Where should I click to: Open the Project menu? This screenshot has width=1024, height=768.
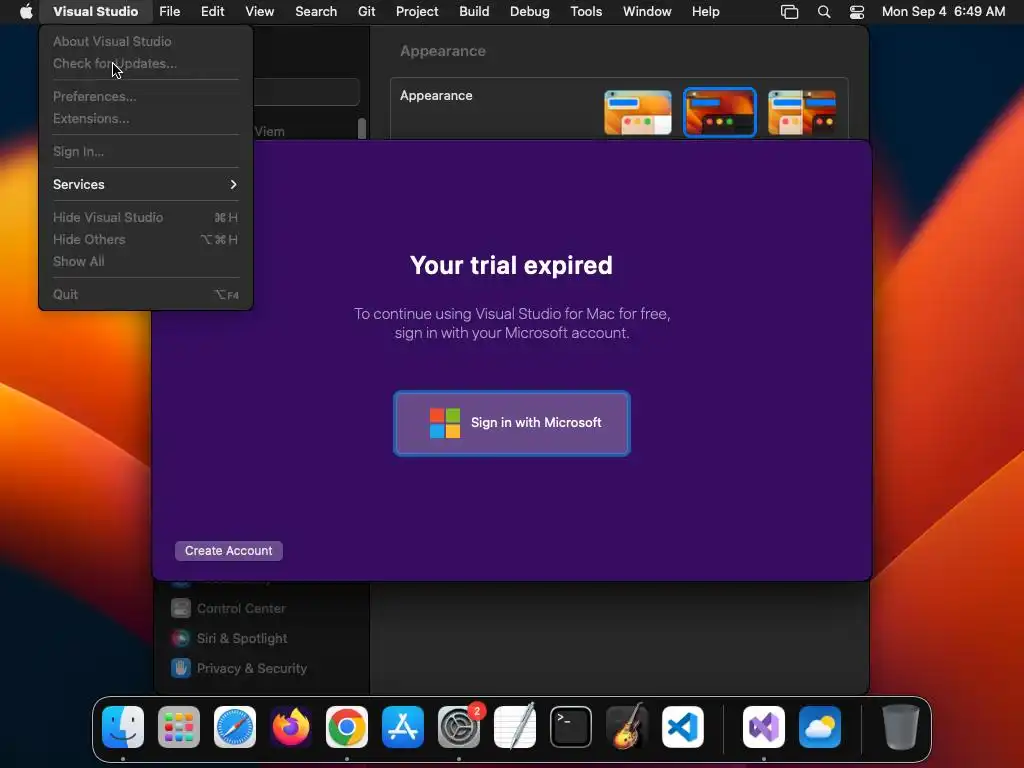point(417,12)
